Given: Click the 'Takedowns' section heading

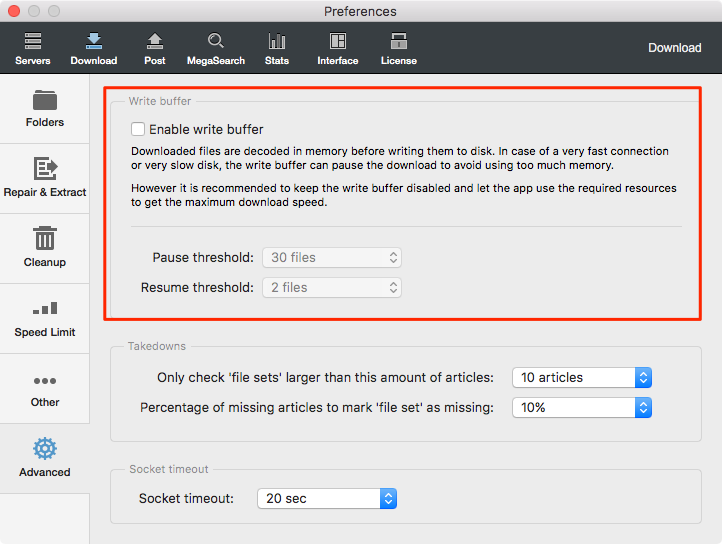Looking at the screenshot, I should coord(157,346).
